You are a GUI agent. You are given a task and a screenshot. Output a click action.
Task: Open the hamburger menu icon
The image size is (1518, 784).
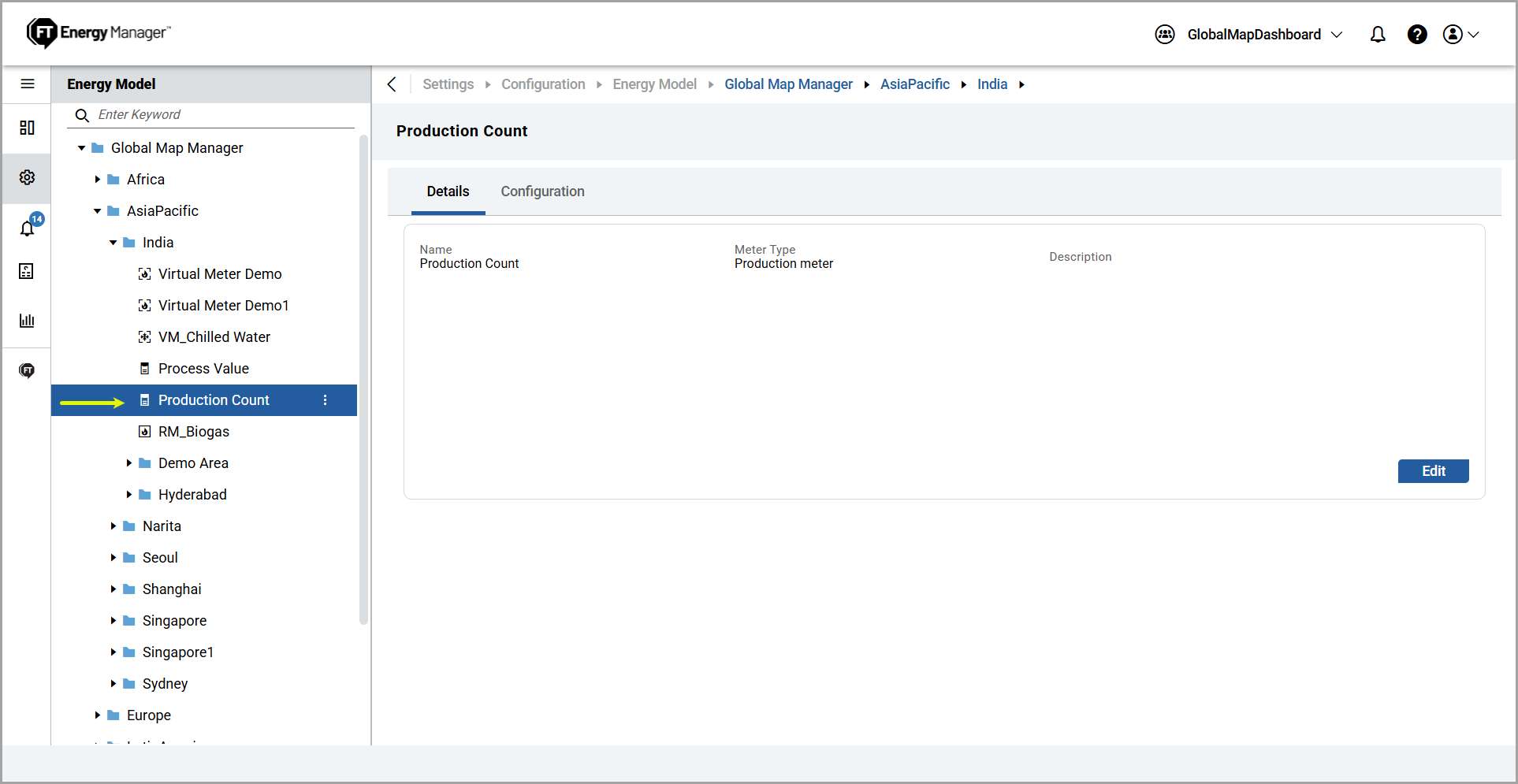pos(28,84)
